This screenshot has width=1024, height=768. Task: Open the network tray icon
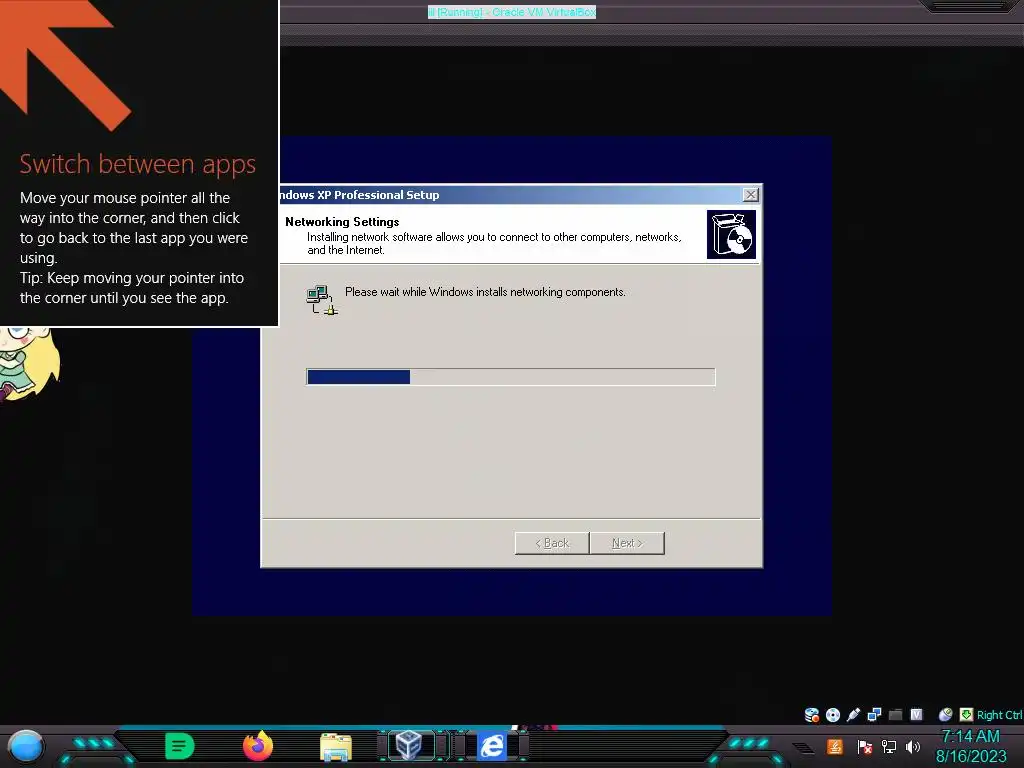pyautogui.click(x=889, y=746)
